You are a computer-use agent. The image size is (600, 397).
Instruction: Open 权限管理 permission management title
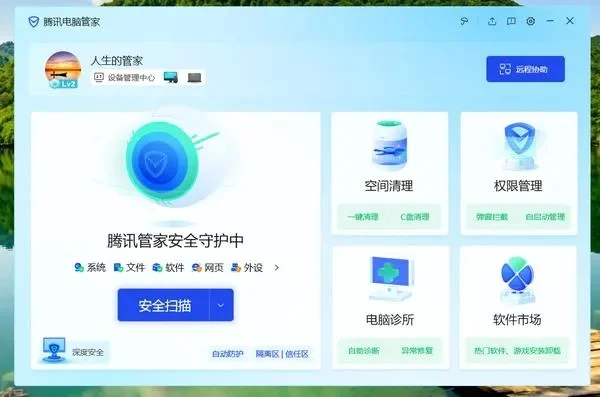click(518, 186)
